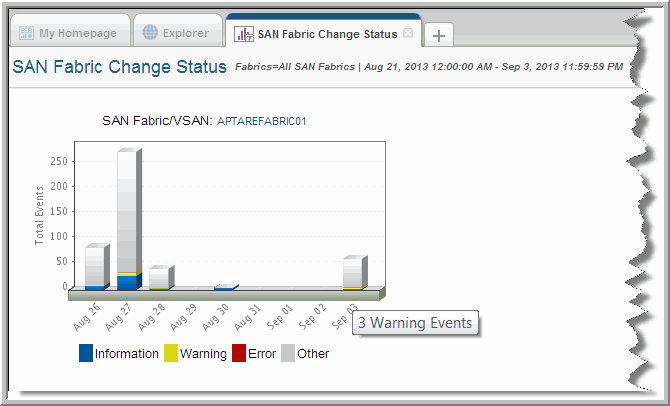This screenshot has height=406, width=670.
Task: Select the Aug 28 bar in chart
Action: click(x=158, y=278)
